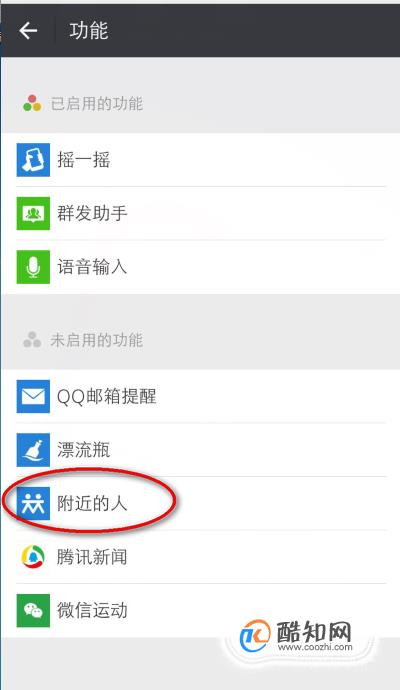Click the QQ邮箱提醒 envelope icon
The image size is (400, 690).
(x=33, y=396)
